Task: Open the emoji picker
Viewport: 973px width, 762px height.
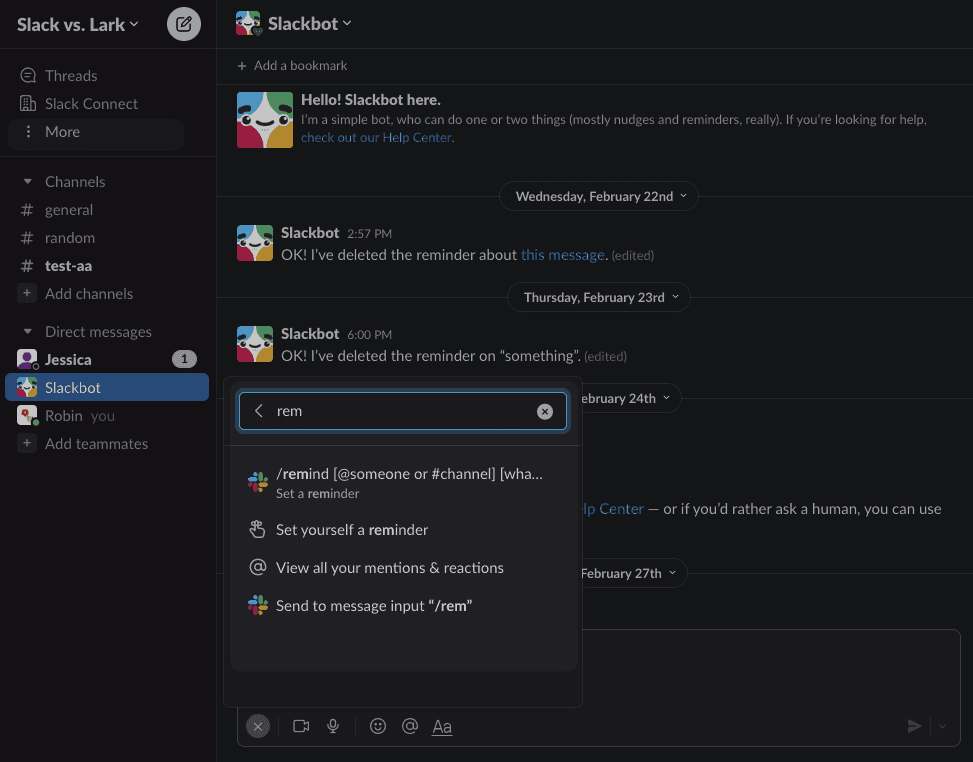Action: pyautogui.click(x=378, y=726)
